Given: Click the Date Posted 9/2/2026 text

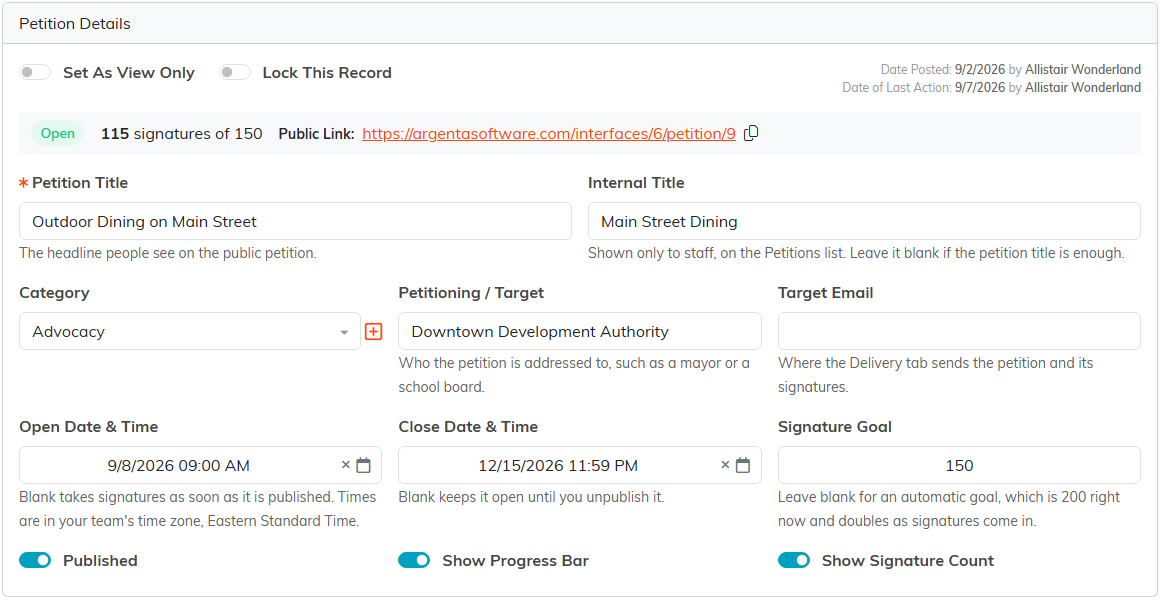Looking at the screenshot, I should 1011,70.
